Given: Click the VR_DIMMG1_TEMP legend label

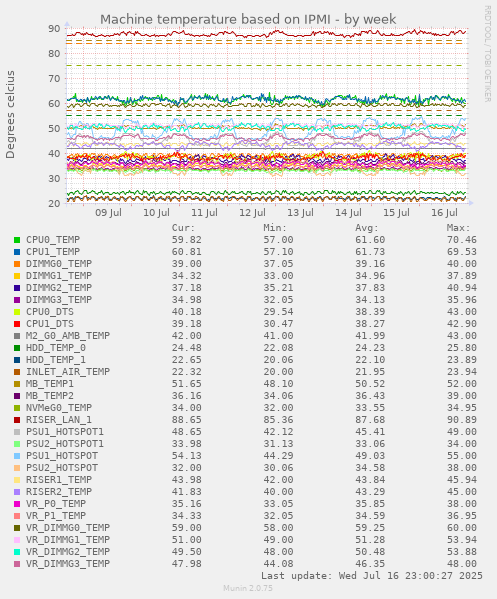Looking at the screenshot, I should coord(68,540).
